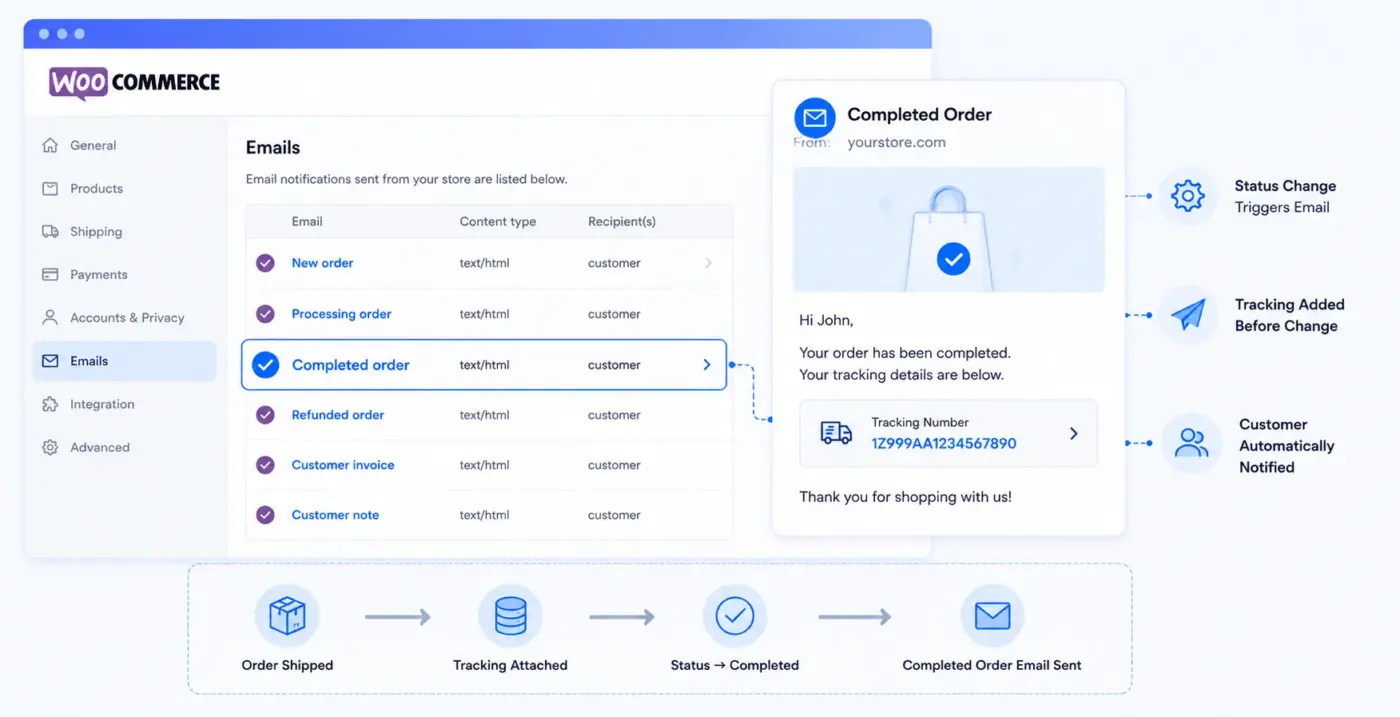
Task: Open tracking details via Tracking Number chevron
Action: [x=1074, y=433]
